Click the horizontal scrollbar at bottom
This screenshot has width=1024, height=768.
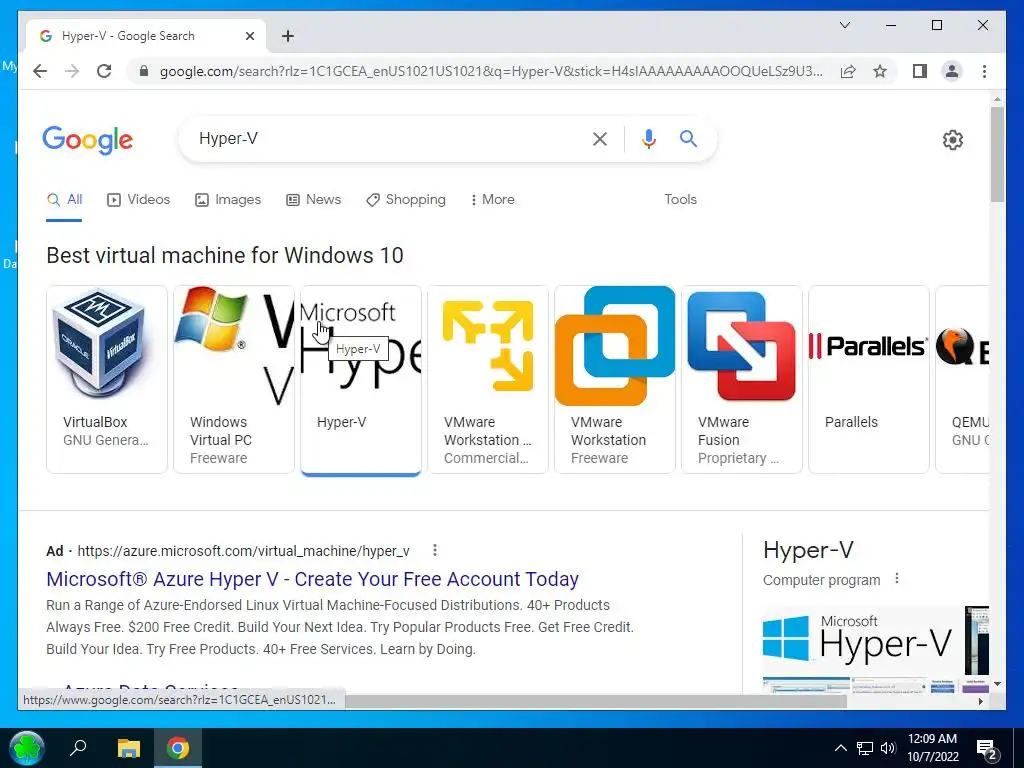[596, 701]
